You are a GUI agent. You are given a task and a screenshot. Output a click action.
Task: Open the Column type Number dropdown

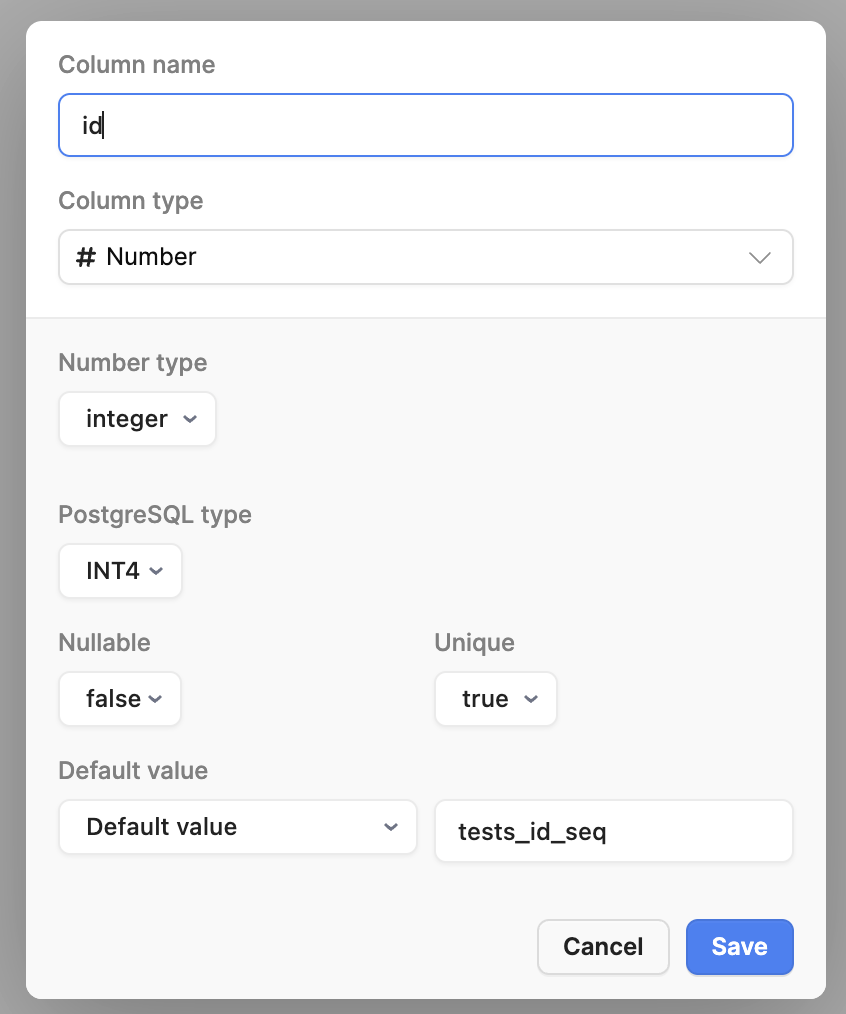pos(426,257)
